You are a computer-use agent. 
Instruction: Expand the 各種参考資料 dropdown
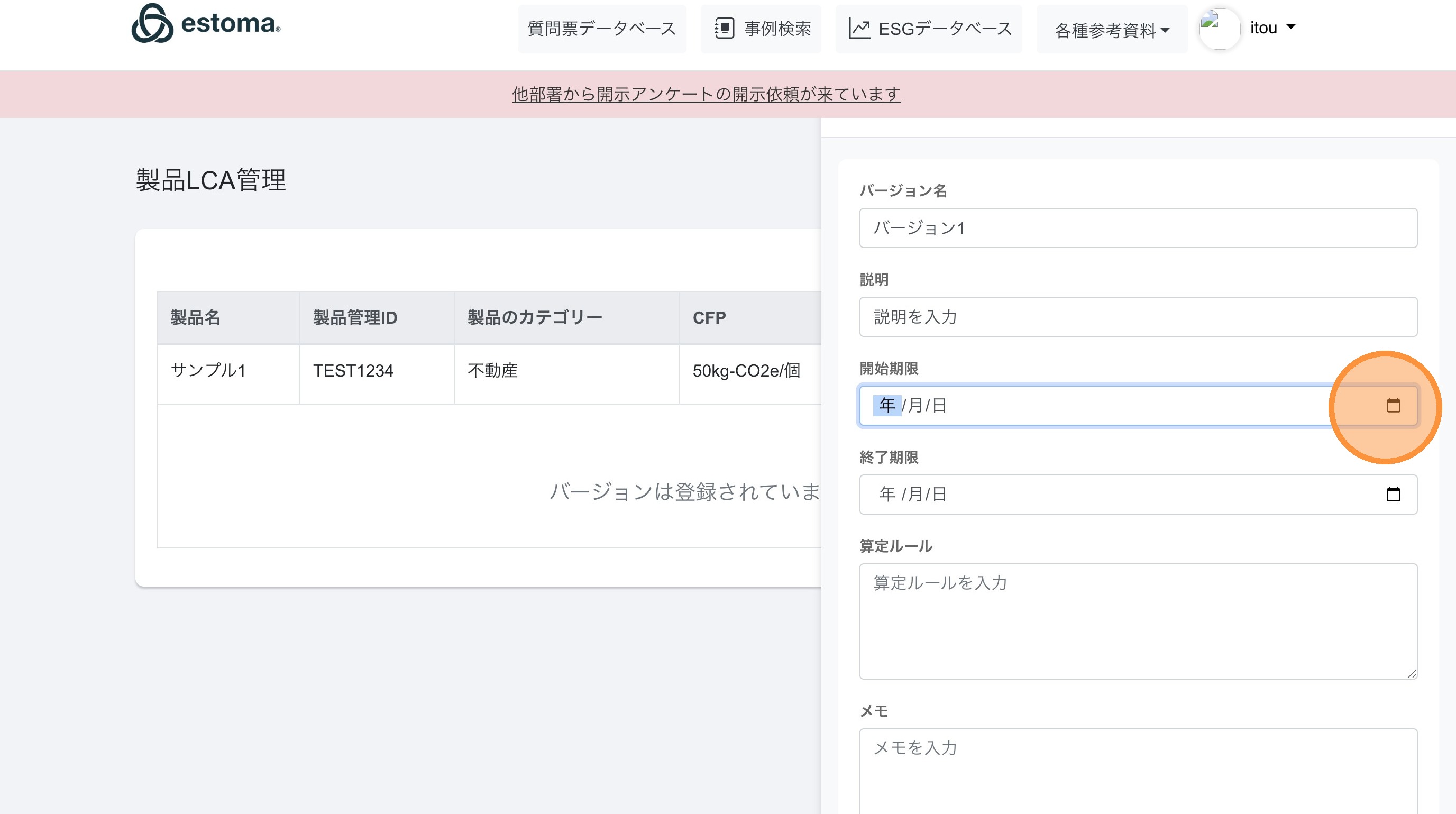click(x=1111, y=30)
